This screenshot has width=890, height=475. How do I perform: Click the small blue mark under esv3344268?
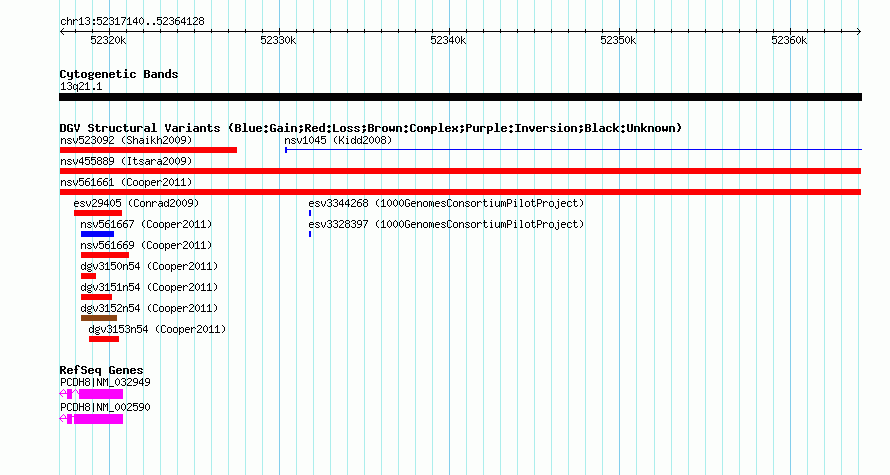(310, 213)
